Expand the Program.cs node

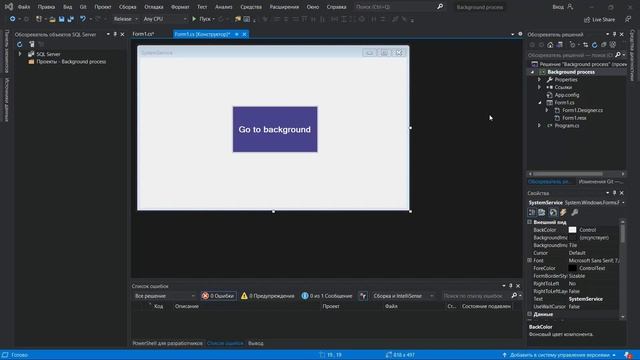pyautogui.click(x=539, y=126)
